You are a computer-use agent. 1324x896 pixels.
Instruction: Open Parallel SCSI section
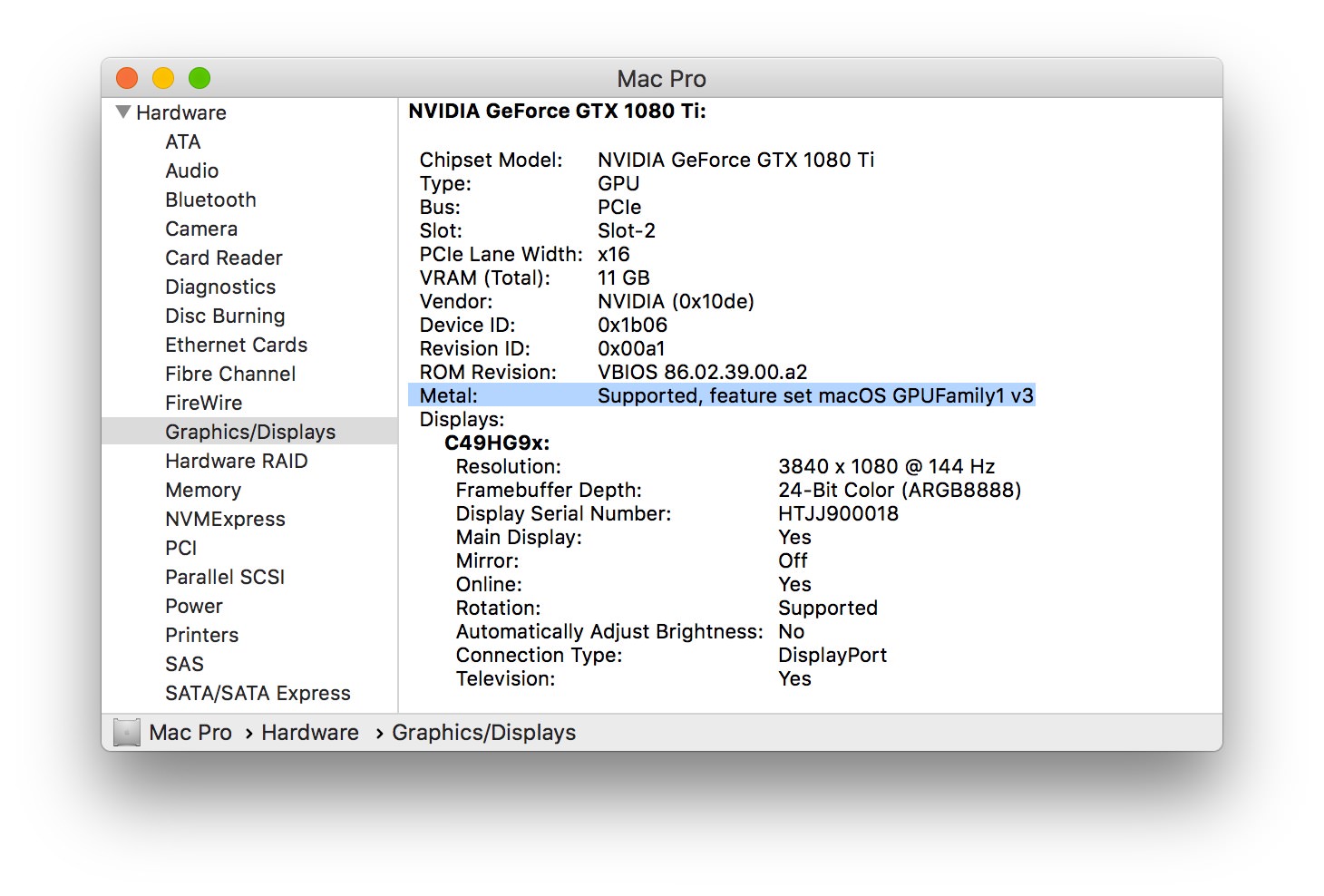point(225,577)
